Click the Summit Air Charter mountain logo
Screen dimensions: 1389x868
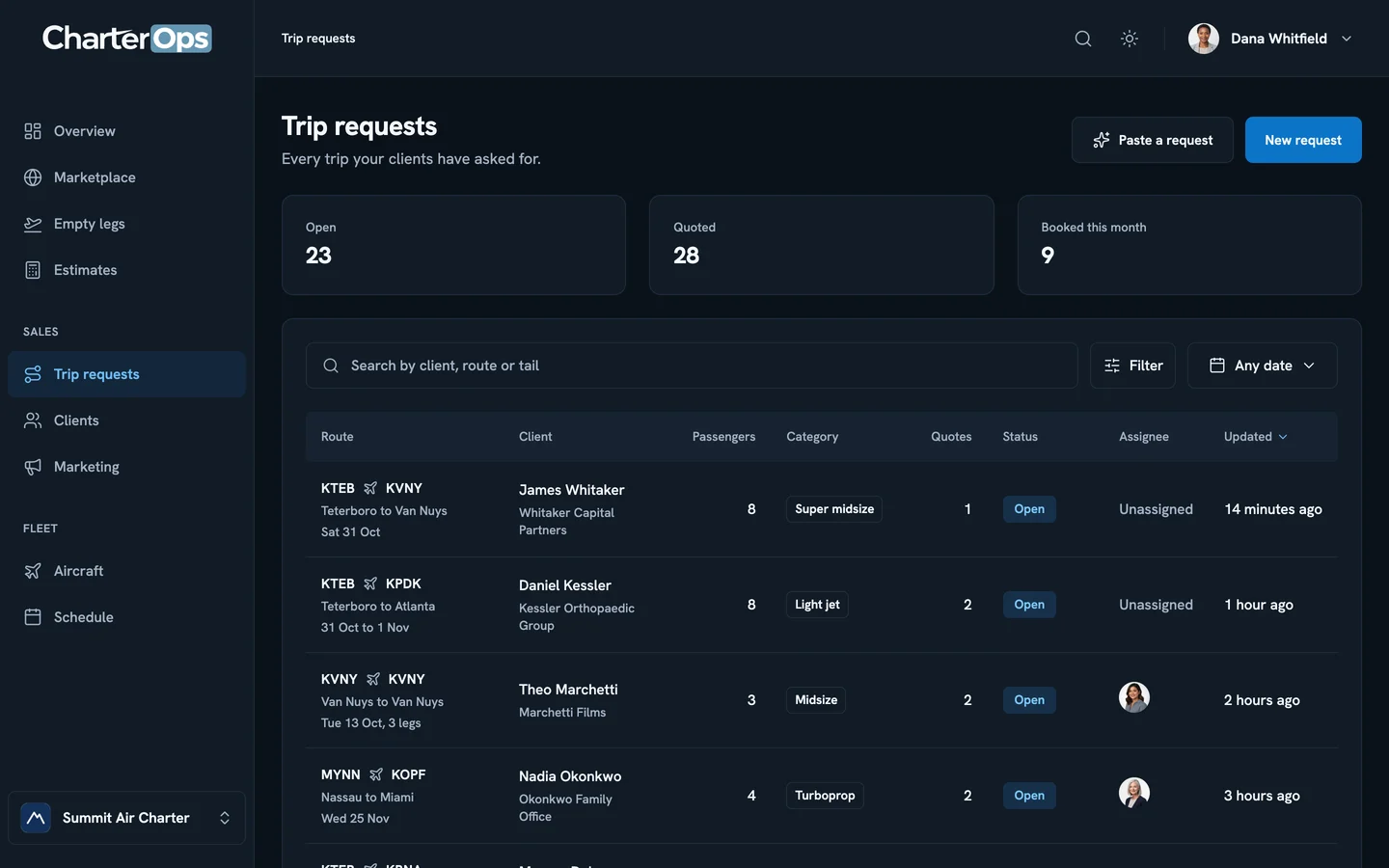[x=36, y=818]
